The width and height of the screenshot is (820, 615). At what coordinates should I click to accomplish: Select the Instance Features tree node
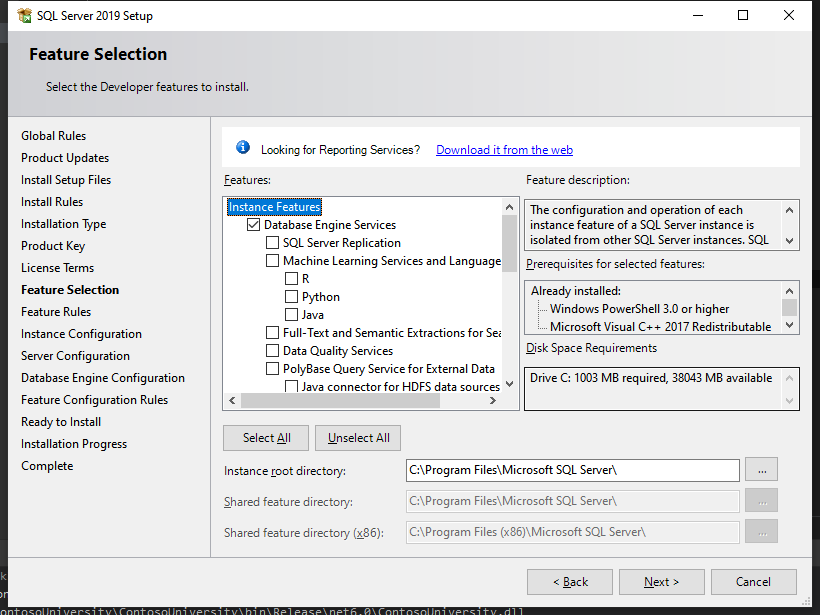[274, 207]
